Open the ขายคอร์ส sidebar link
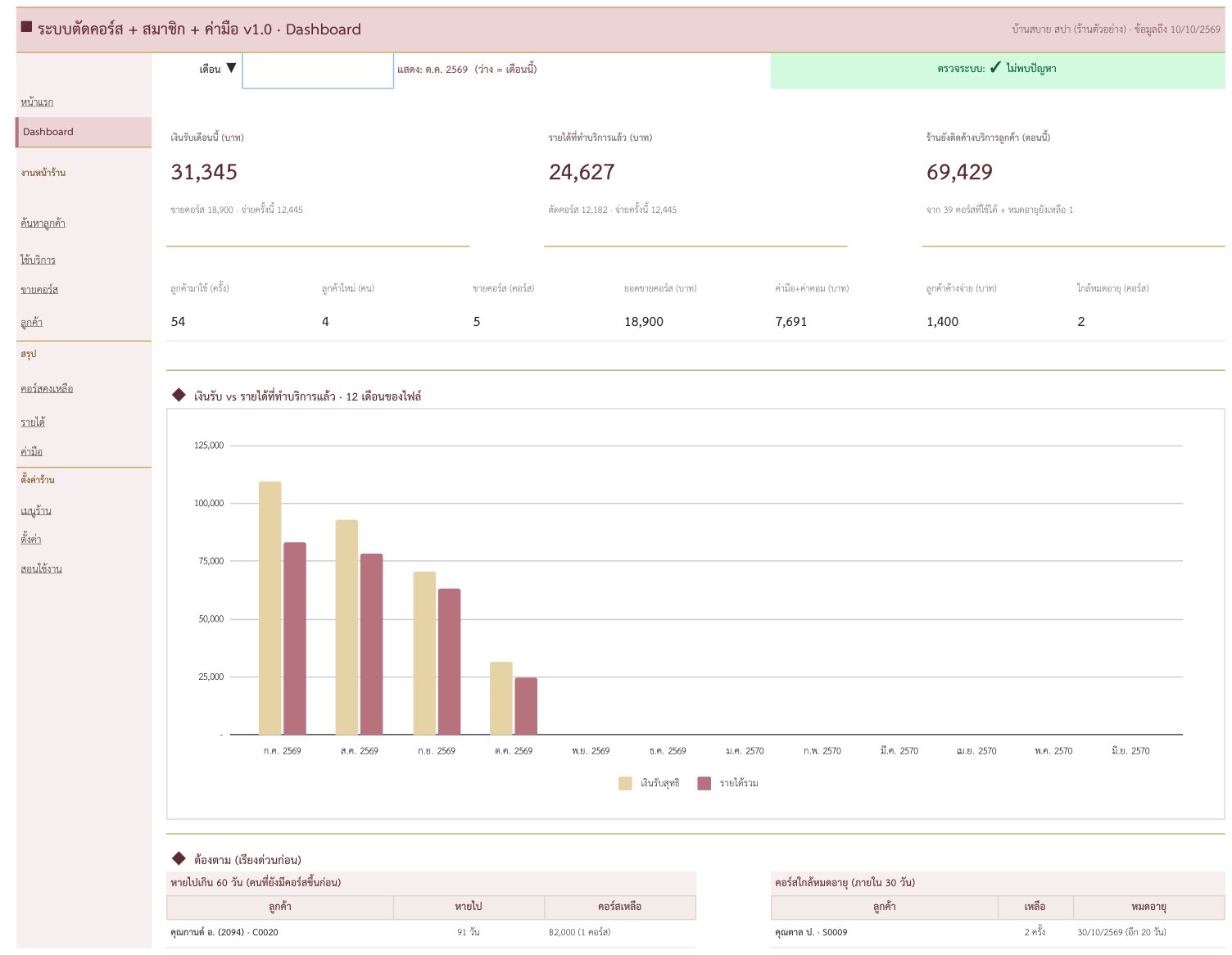 tap(39, 289)
